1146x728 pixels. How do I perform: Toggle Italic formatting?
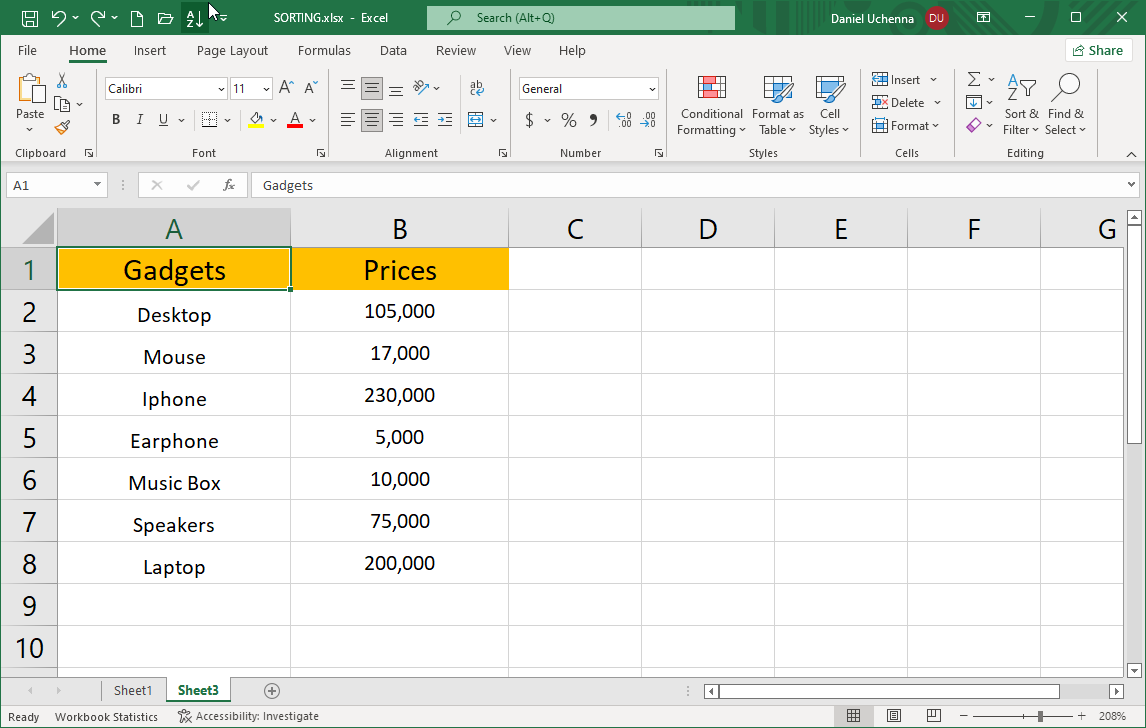(x=140, y=120)
